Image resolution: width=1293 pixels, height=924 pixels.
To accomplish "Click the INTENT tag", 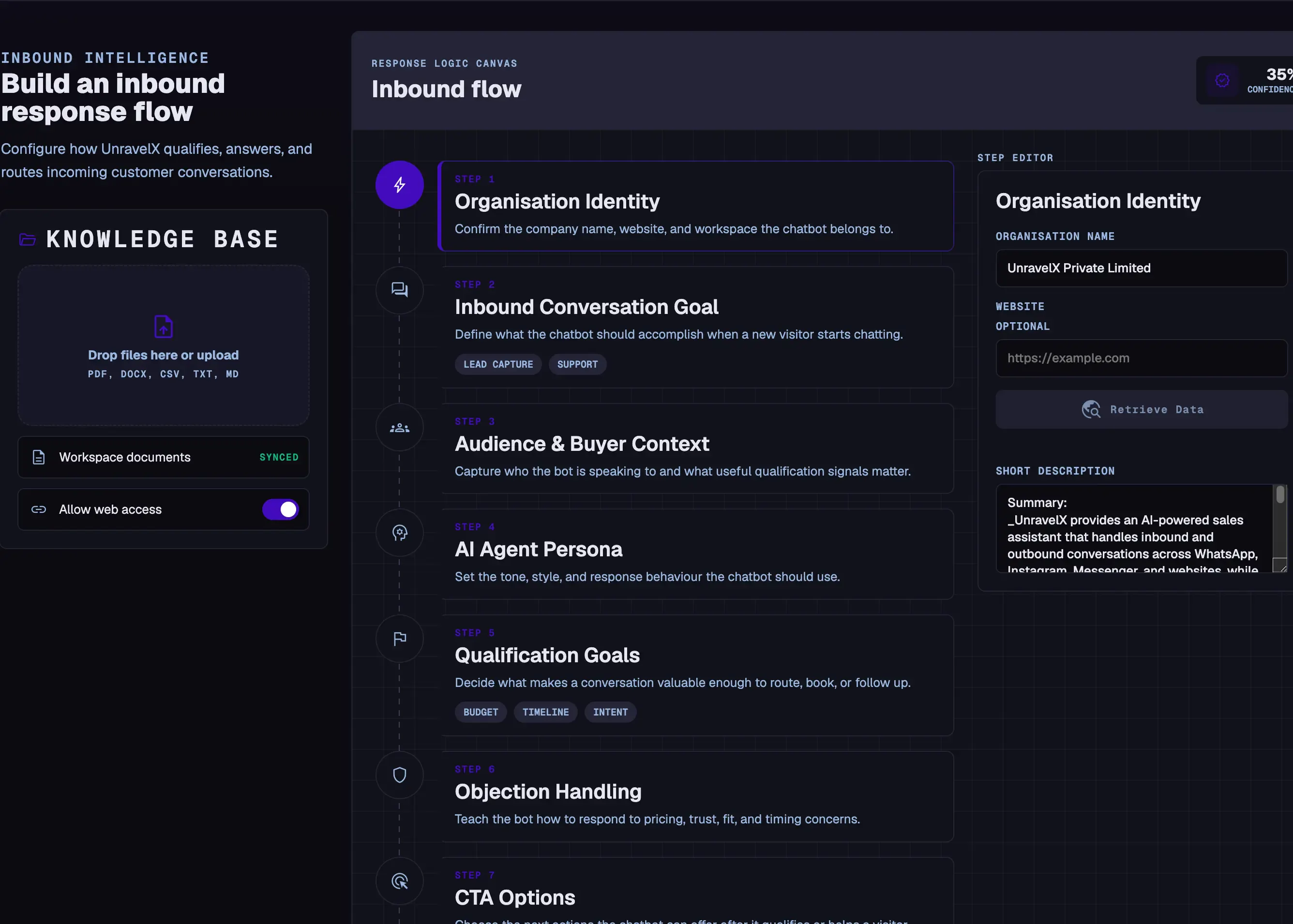I will click(611, 712).
